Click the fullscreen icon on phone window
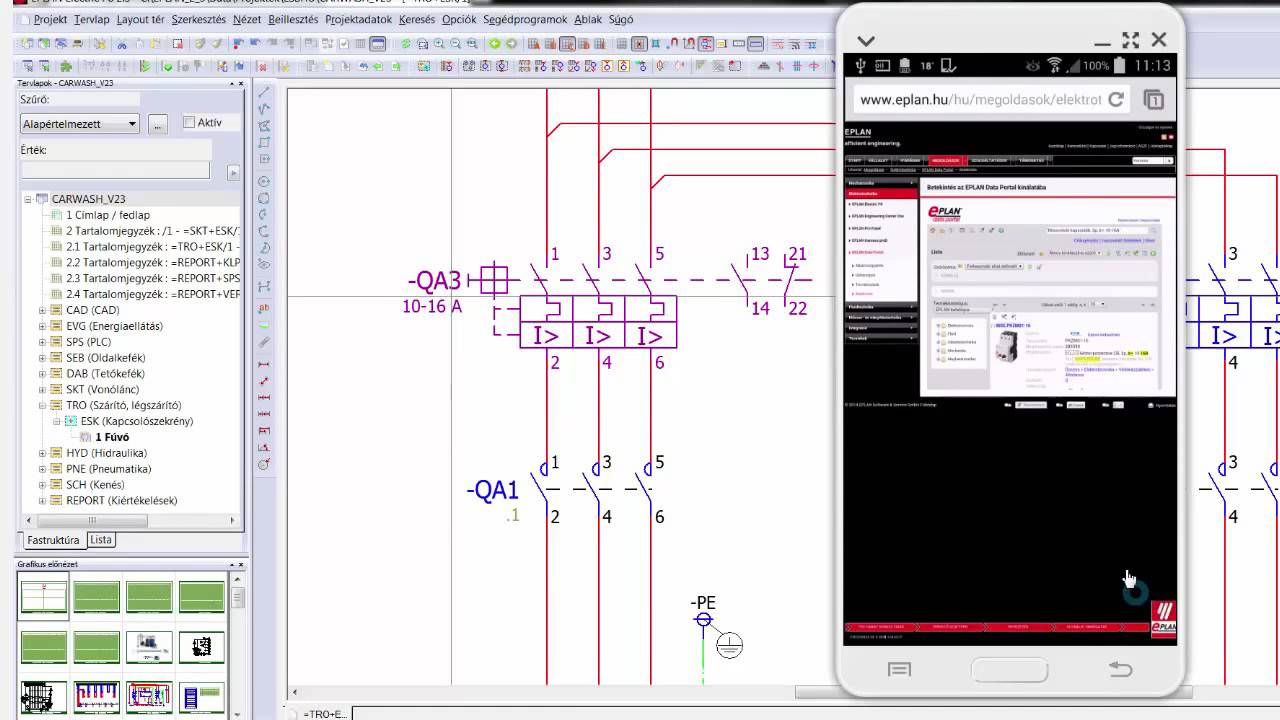The image size is (1280, 720). point(1130,40)
